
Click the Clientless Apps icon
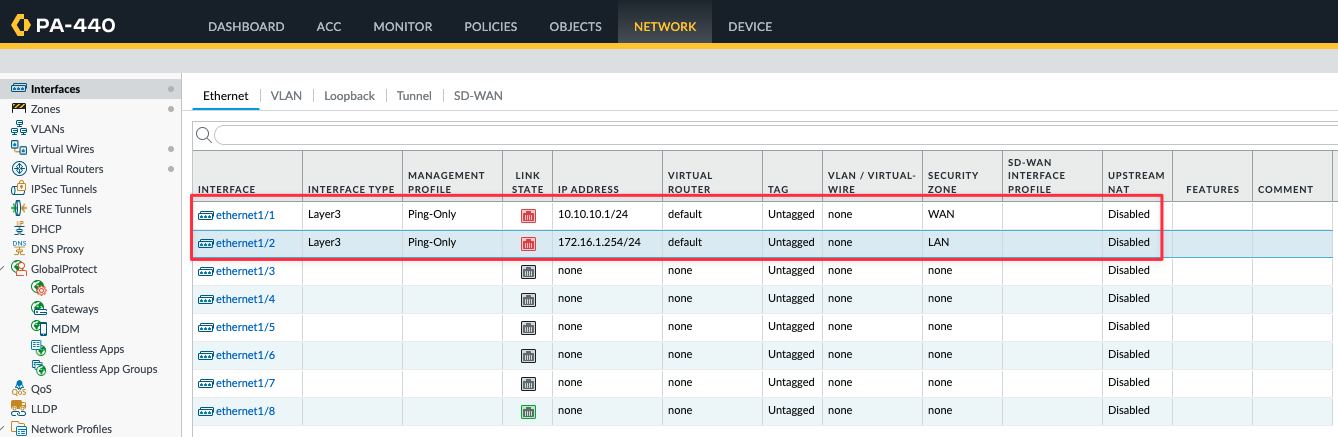coord(39,349)
